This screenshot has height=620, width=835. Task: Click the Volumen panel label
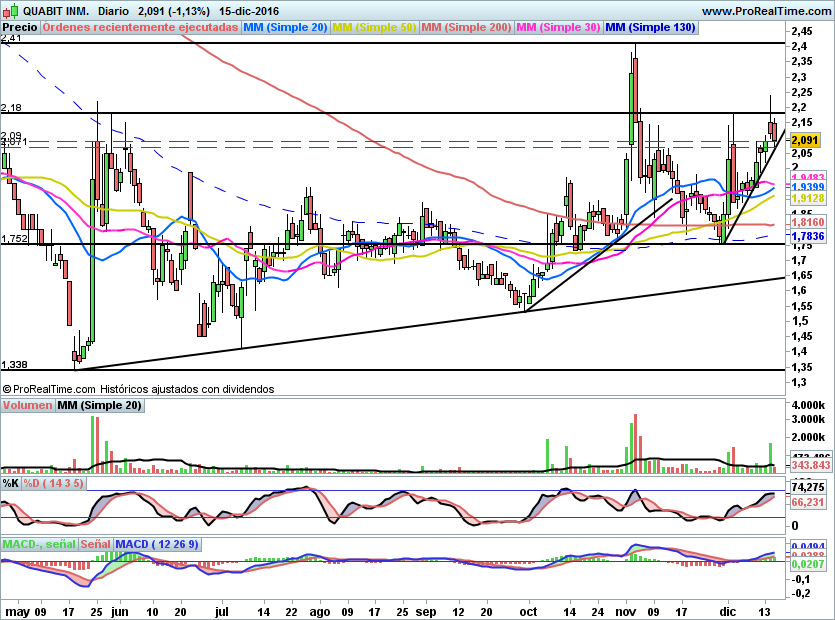coord(27,405)
